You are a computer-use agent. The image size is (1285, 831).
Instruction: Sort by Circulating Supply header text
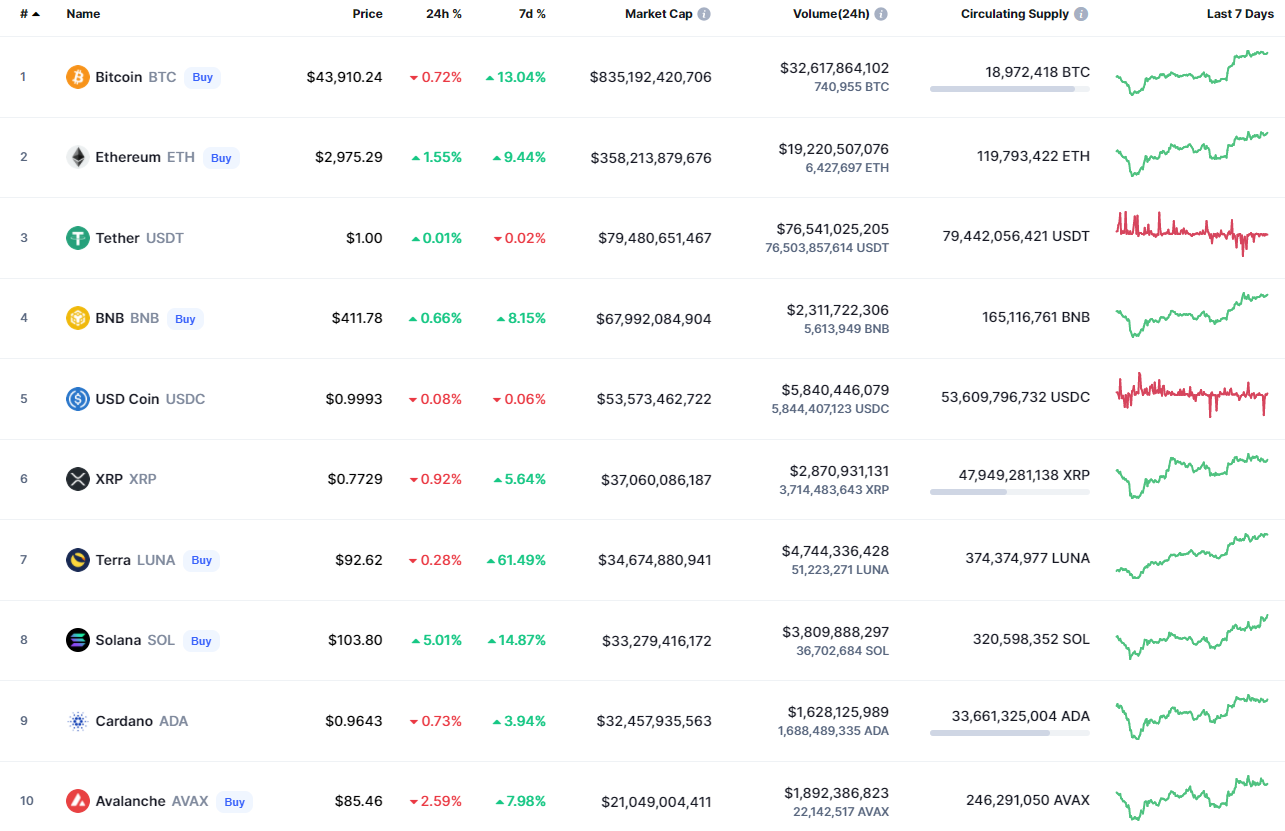1015,14
